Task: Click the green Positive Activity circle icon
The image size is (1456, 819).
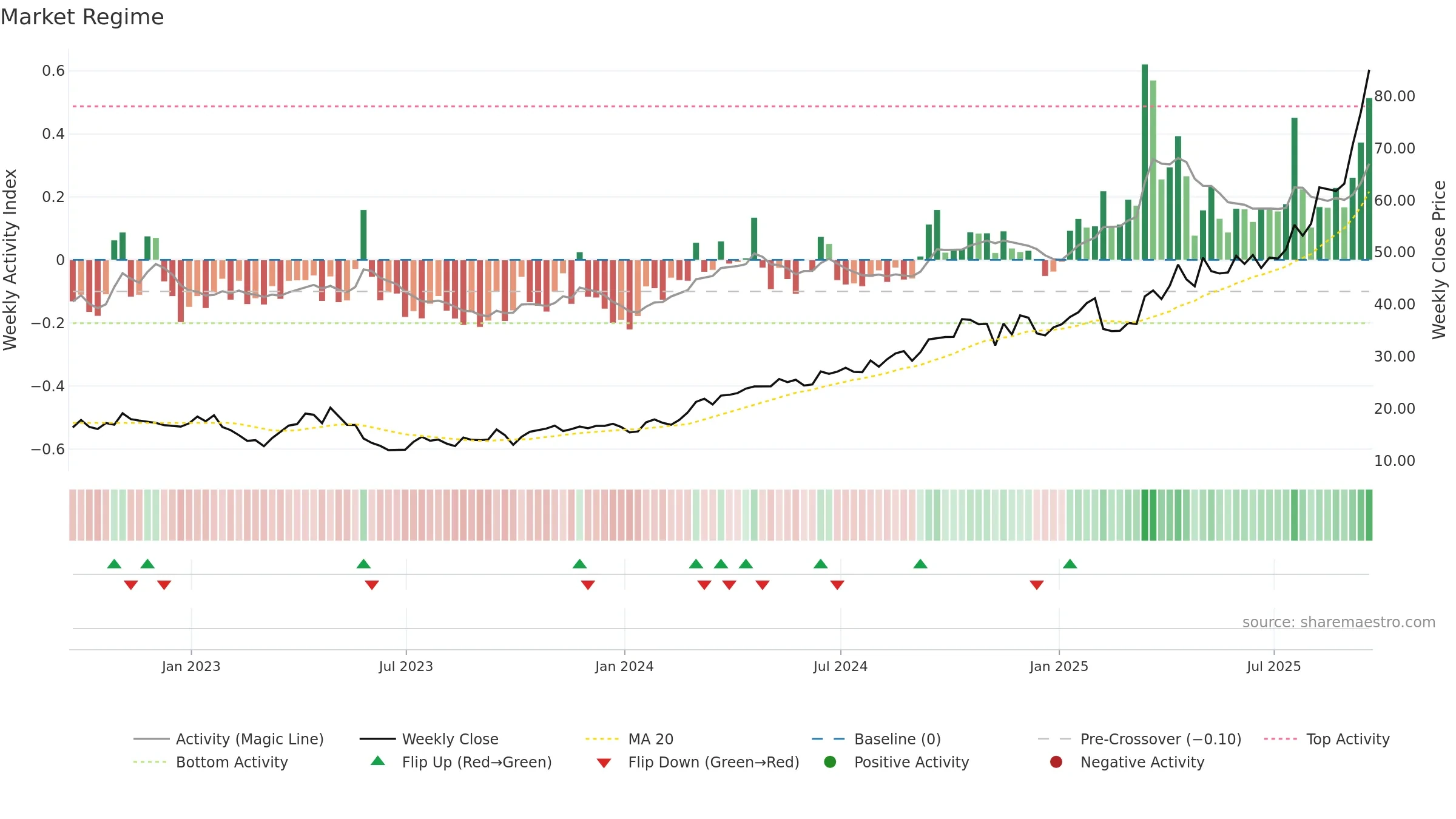Action: pyautogui.click(x=830, y=762)
